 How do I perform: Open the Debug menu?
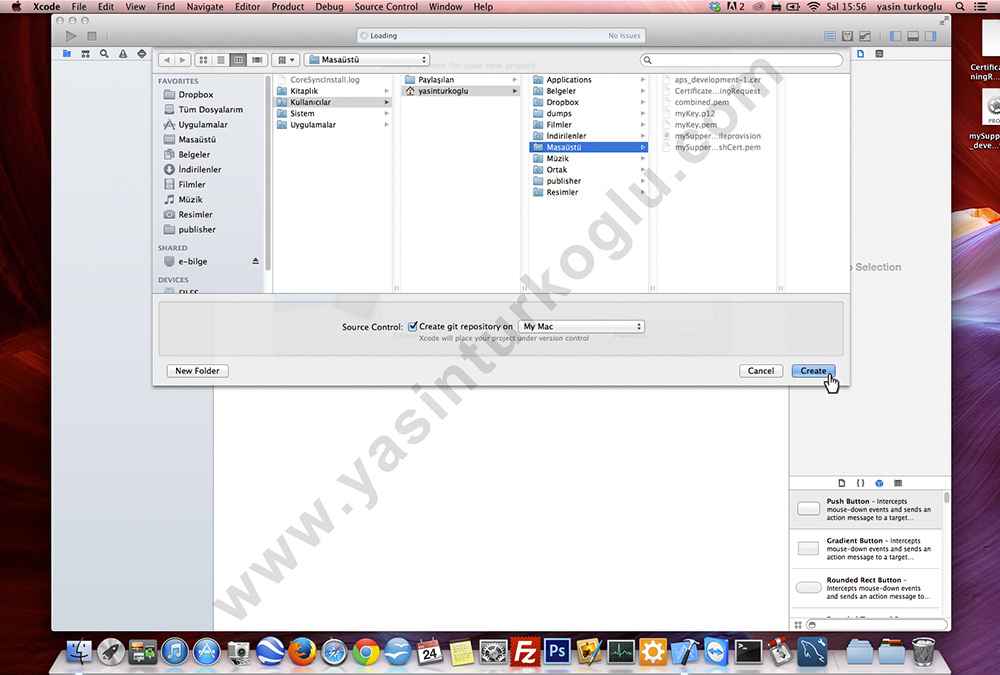(329, 6)
